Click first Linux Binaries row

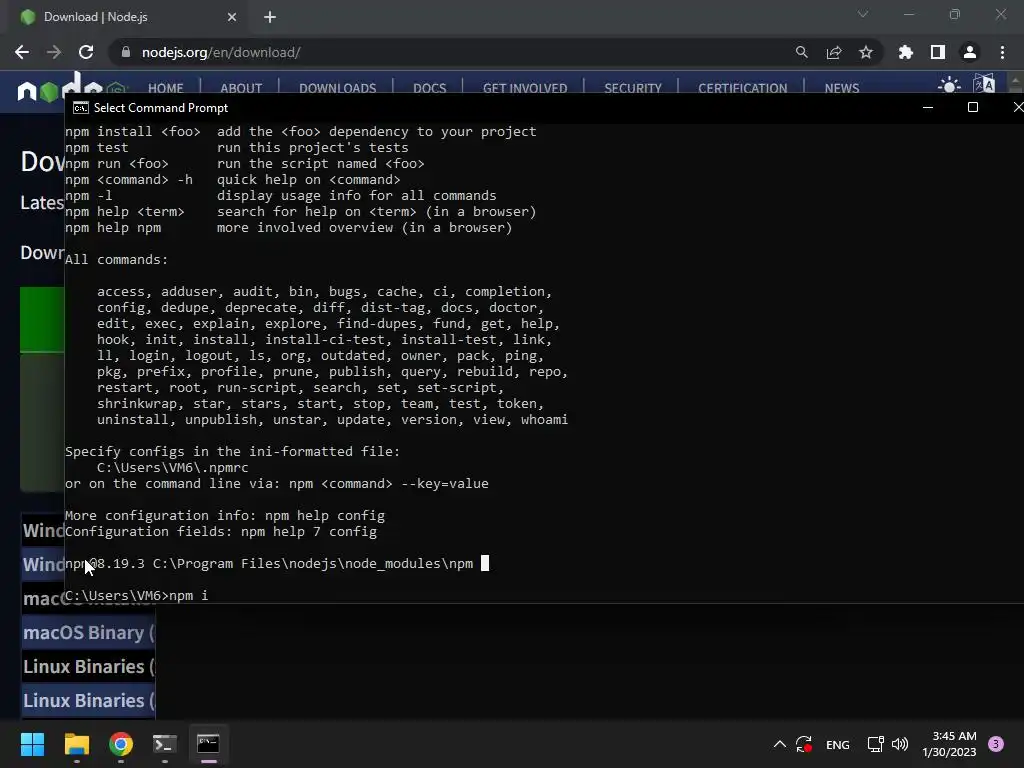click(x=88, y=667)
